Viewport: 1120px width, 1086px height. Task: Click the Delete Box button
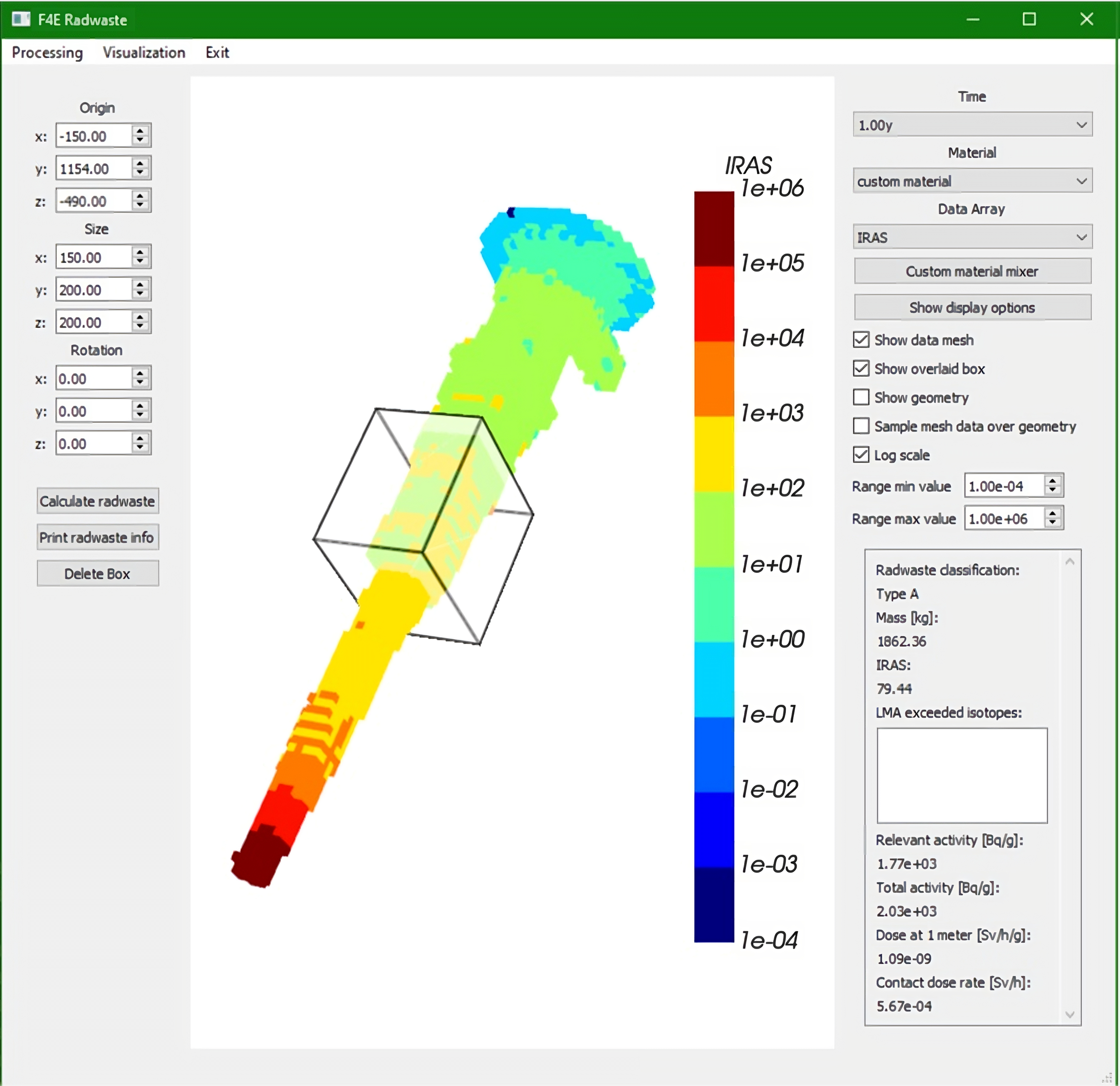(x=98, y=574)
